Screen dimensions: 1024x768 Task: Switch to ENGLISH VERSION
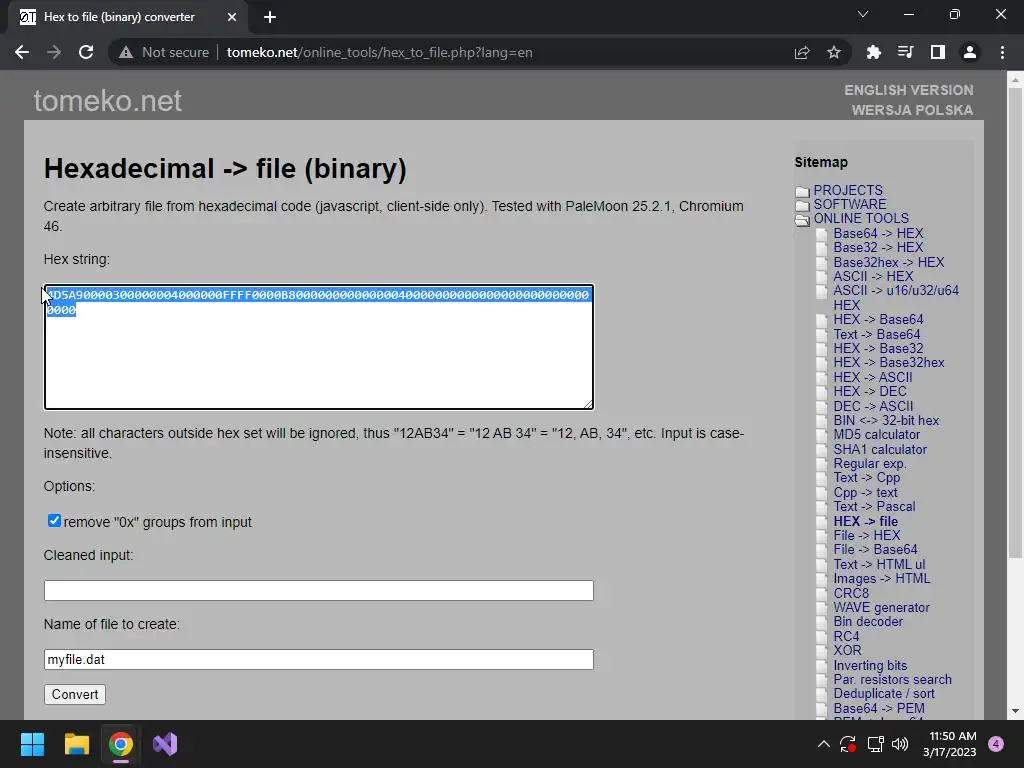(908, 90)
